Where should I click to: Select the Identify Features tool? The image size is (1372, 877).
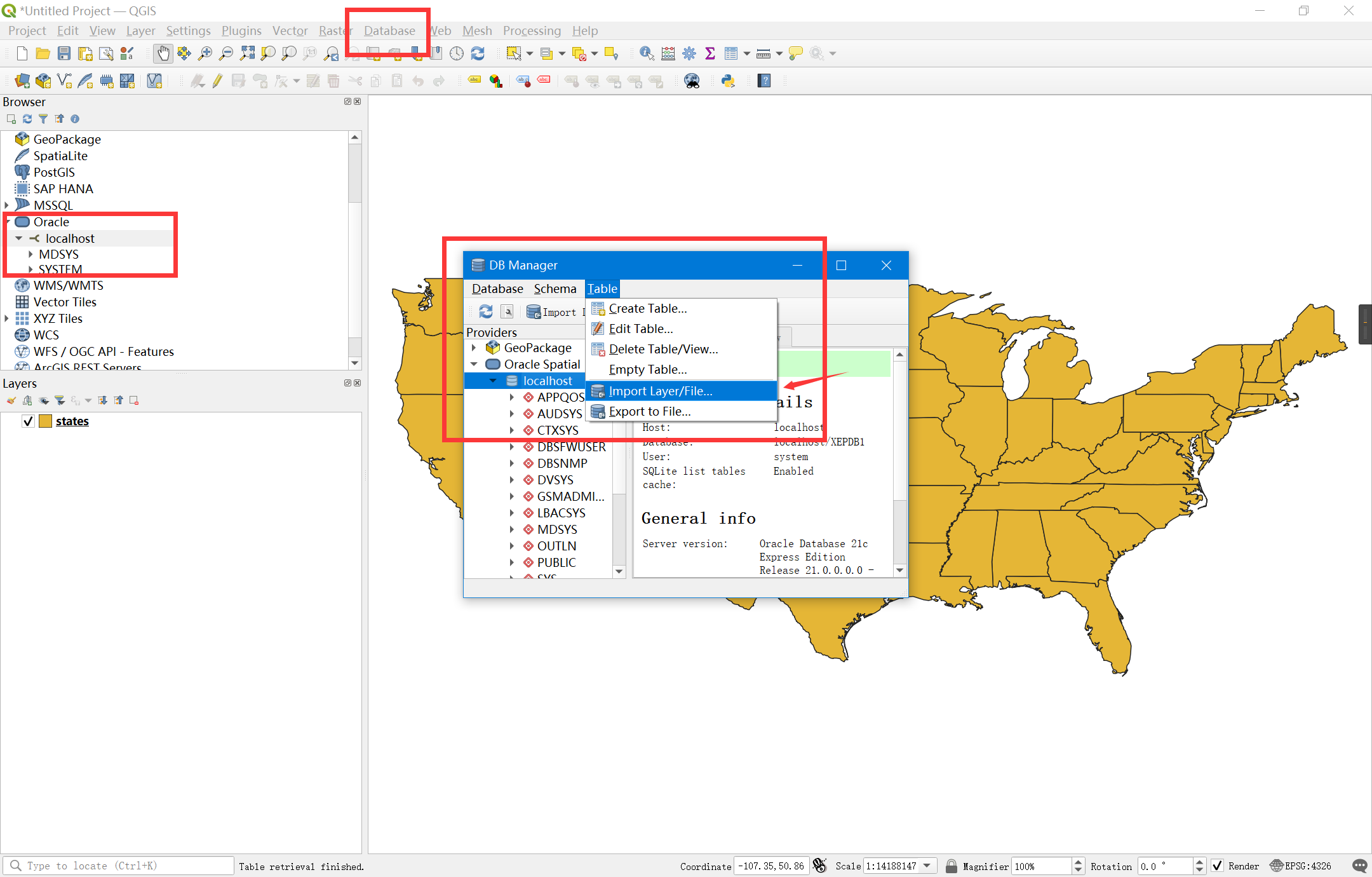point(647,53)
